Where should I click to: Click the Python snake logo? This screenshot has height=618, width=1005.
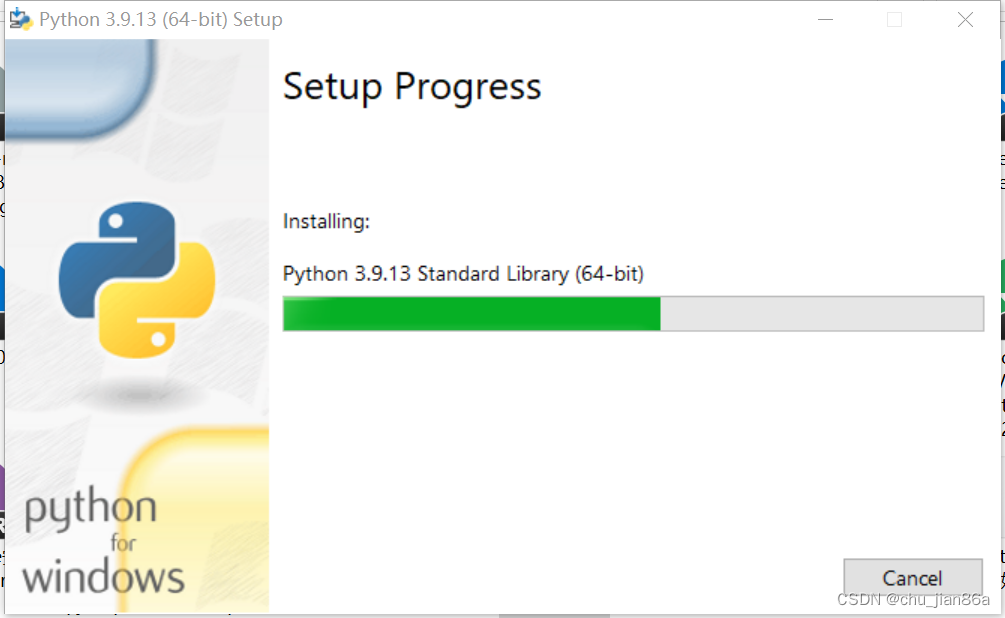click(x=137, y=280)
